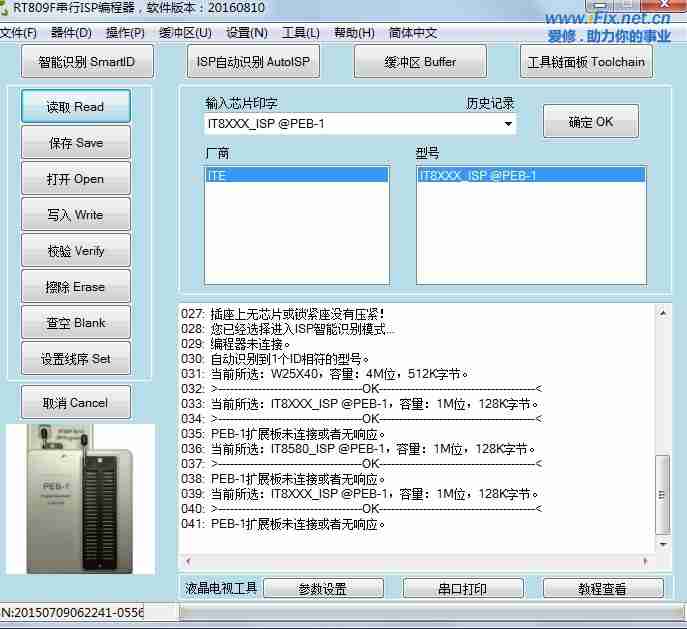
Task: Open the 文件(F) menu
Action: point(18,33)
